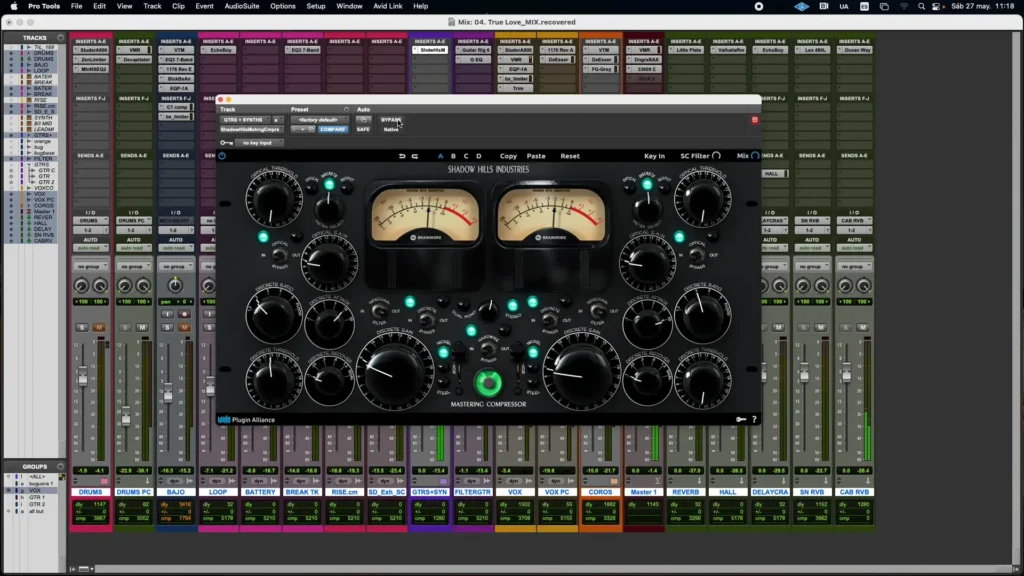Open the Tracks list options menu
Screen dimensions: 1024x576
pyautogui.click(x=60, y=38)
